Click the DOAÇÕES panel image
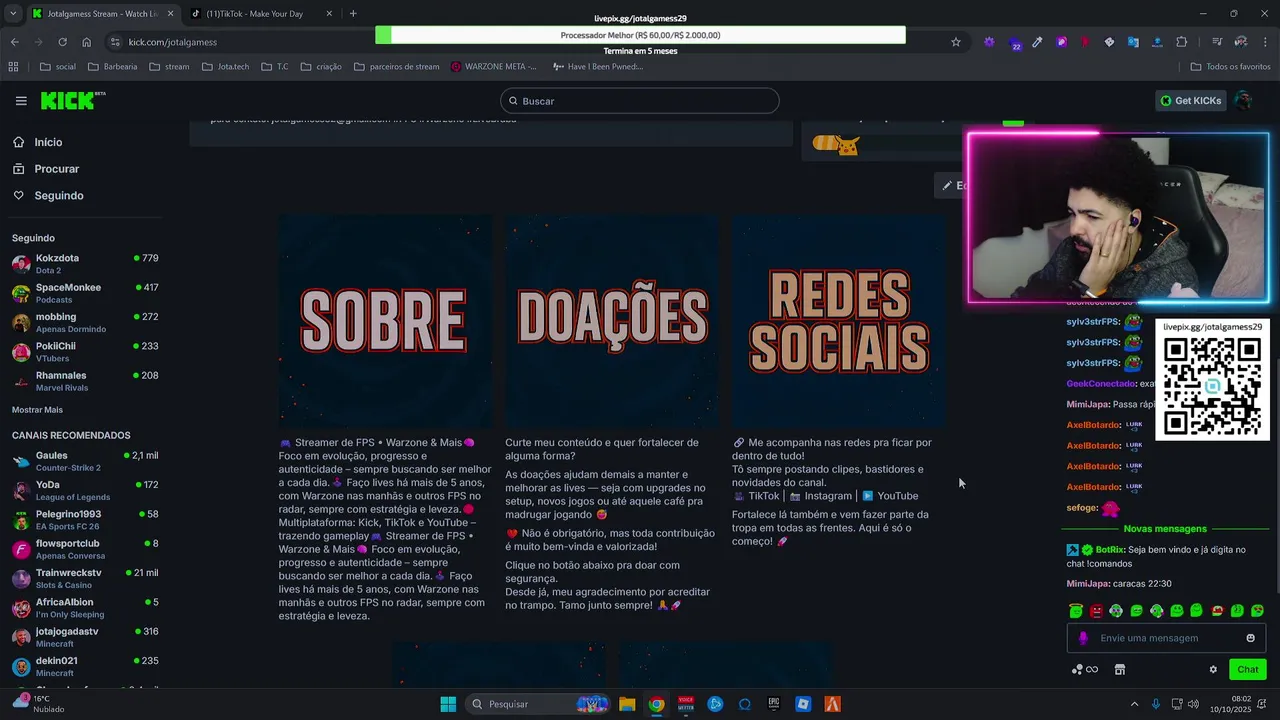The width and height of the screenshot is (1280, 720). tap(612, 321)
